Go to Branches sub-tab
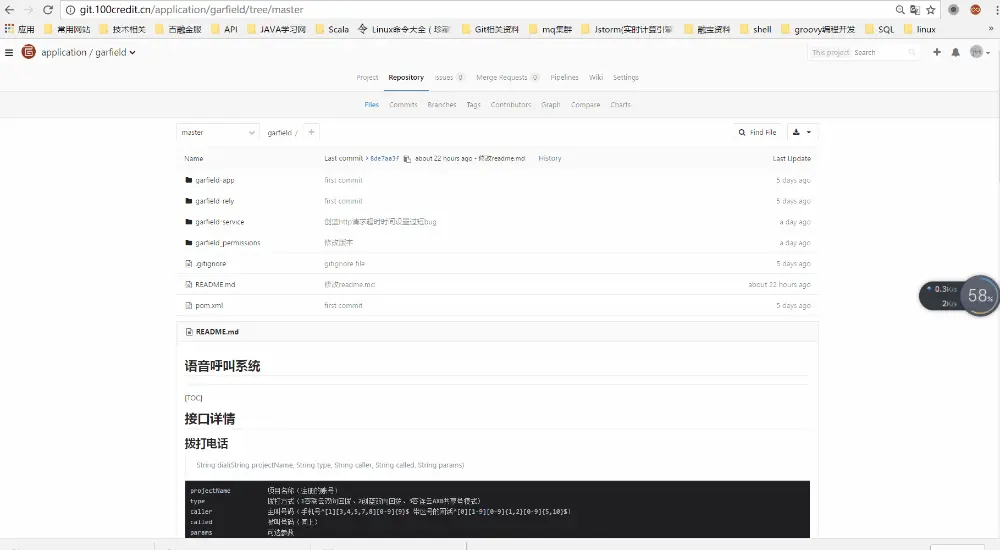This screenshot has height=550, width=1000. tap(442, 105)
